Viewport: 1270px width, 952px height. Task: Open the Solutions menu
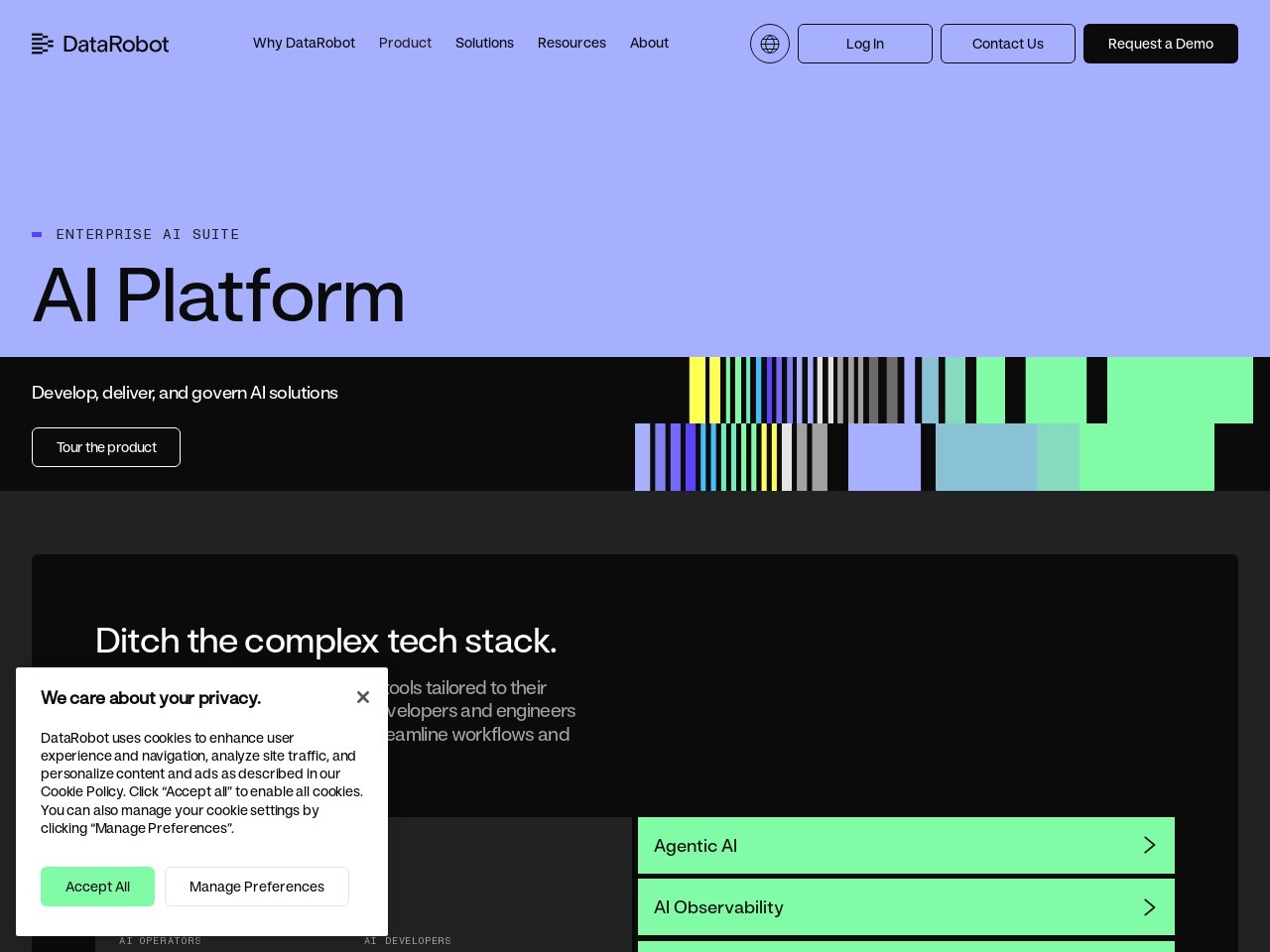point(484,43)
